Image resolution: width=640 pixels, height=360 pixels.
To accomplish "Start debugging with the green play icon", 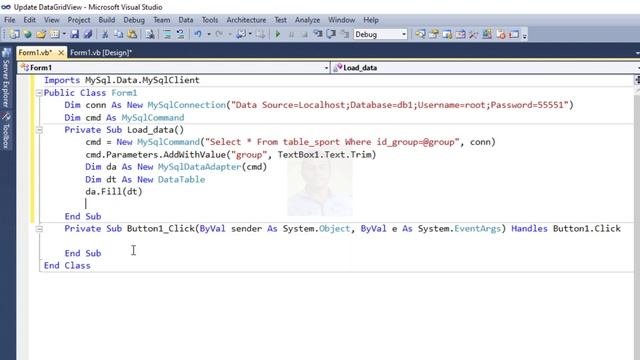I will coord(278,34).
